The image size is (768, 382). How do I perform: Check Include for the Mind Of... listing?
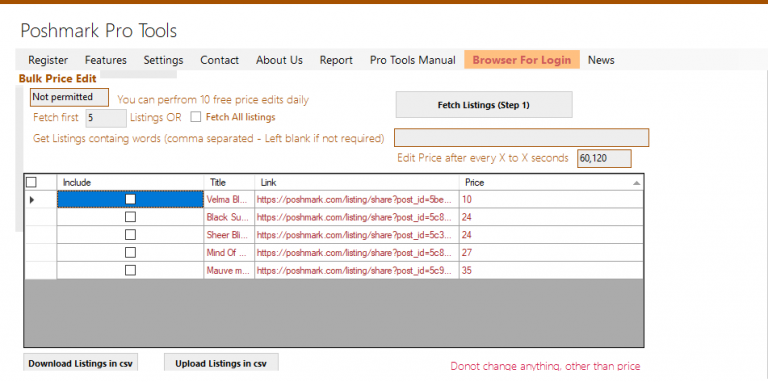(x=130, y=253)
